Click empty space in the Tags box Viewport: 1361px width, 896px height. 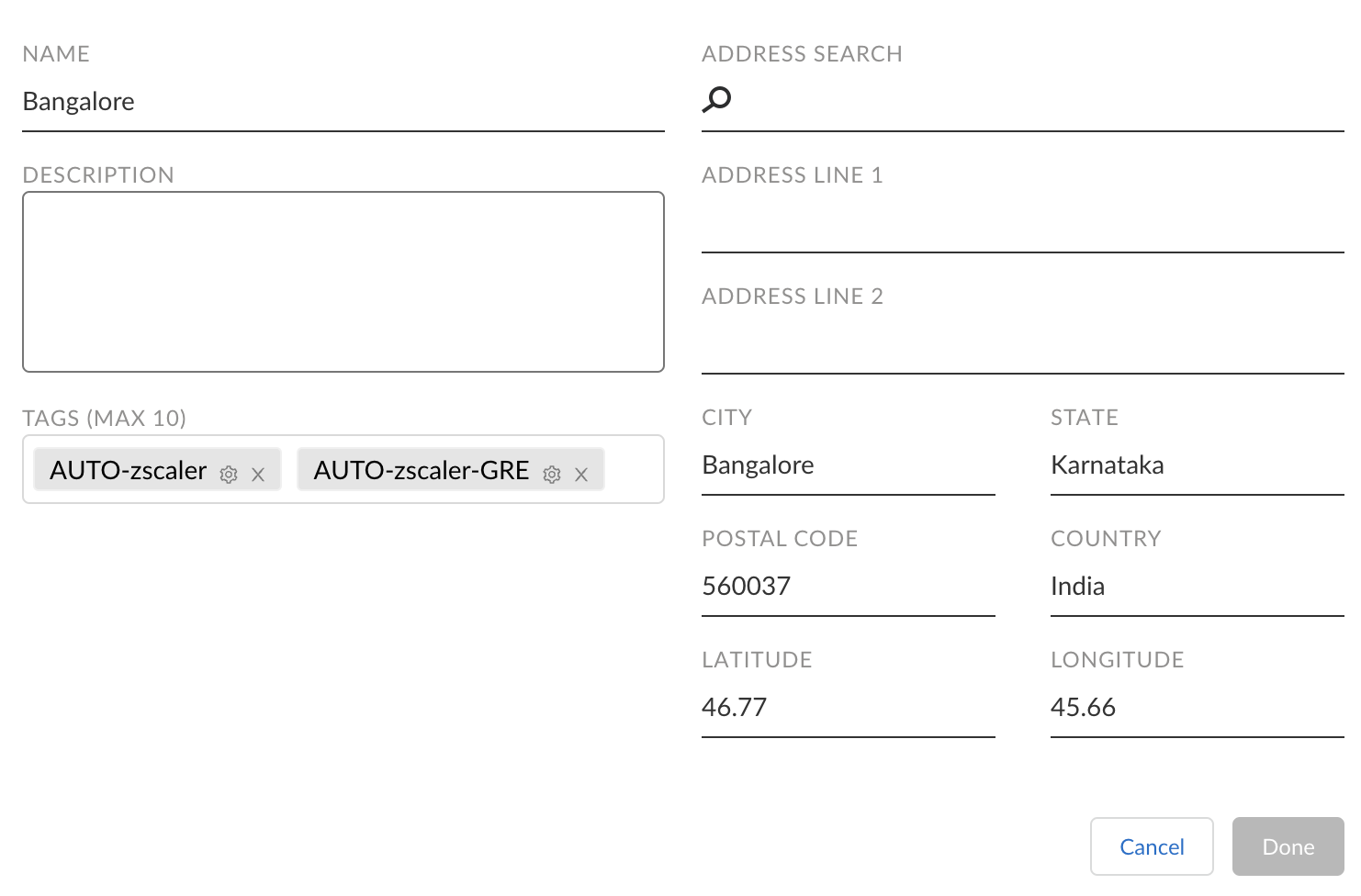click(x=634, y=470)
